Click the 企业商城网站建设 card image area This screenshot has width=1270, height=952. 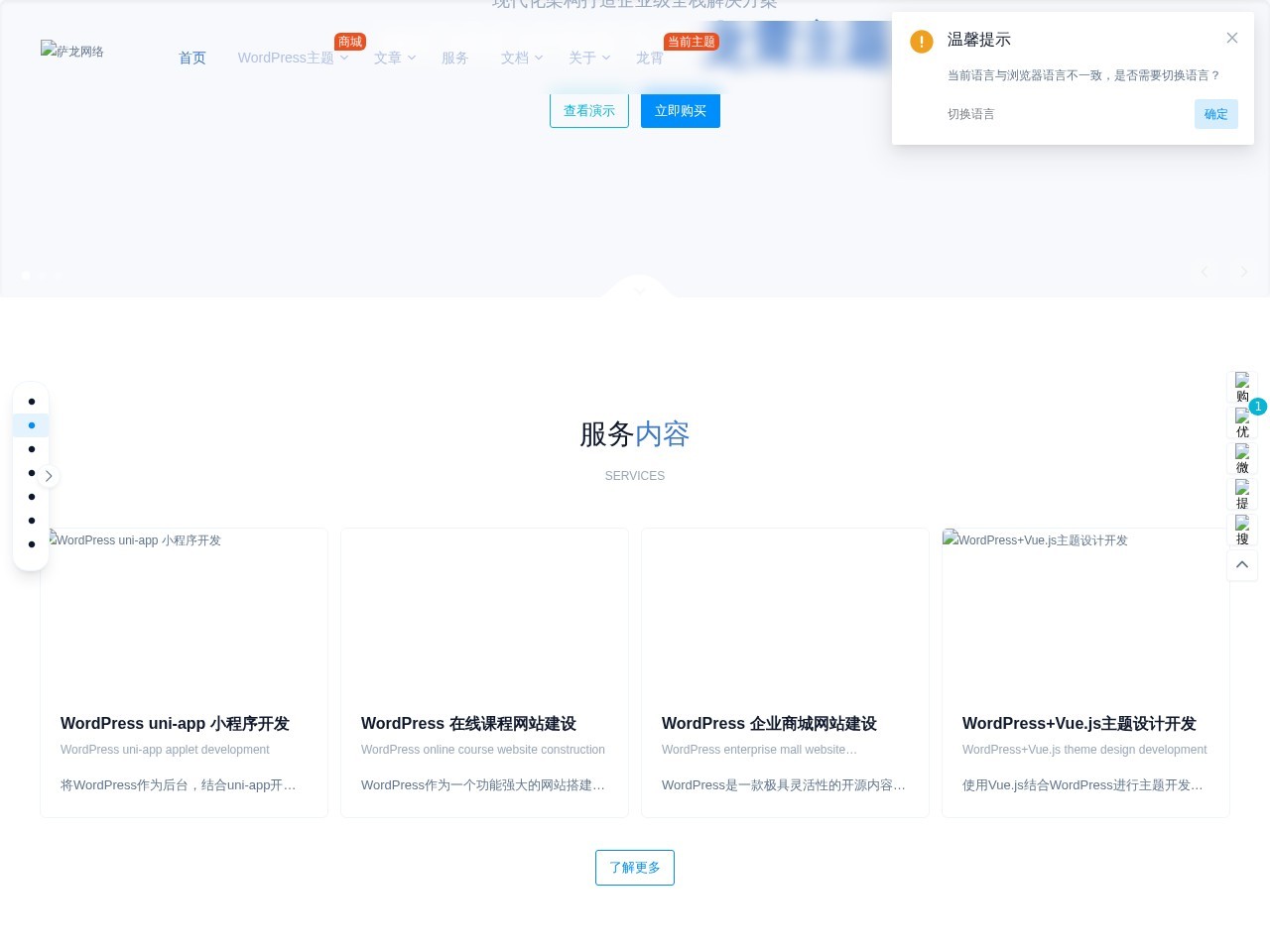coord(785,611)
